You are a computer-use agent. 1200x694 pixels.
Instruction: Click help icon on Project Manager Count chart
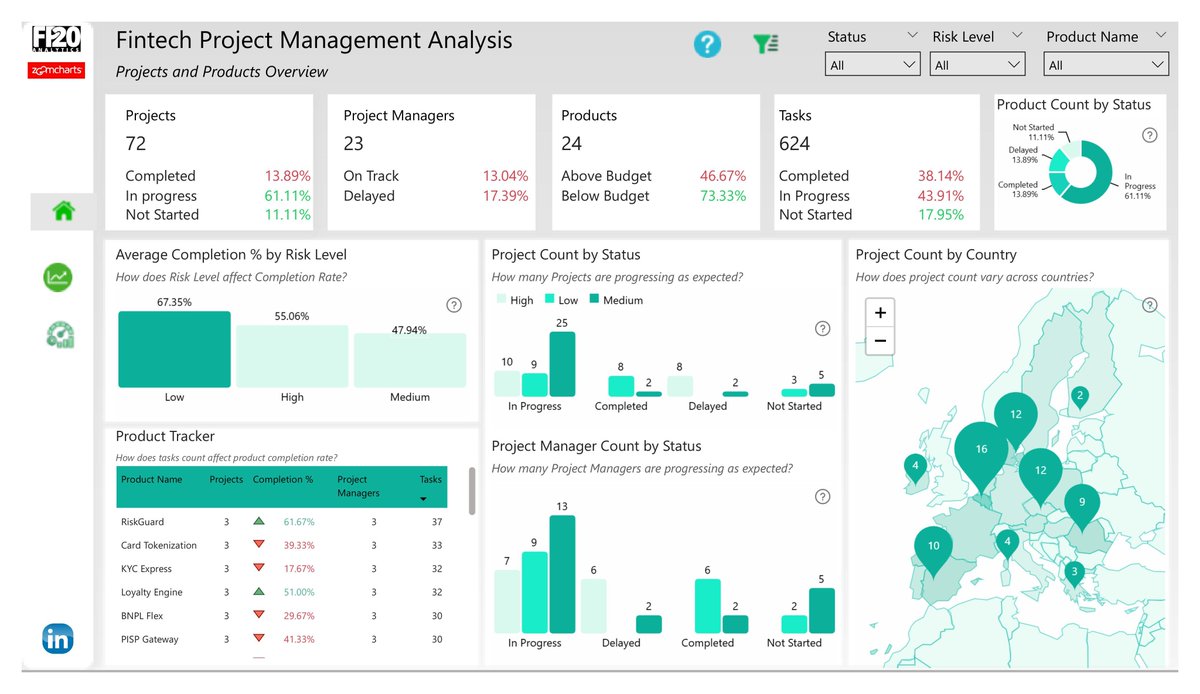point(822,496)
